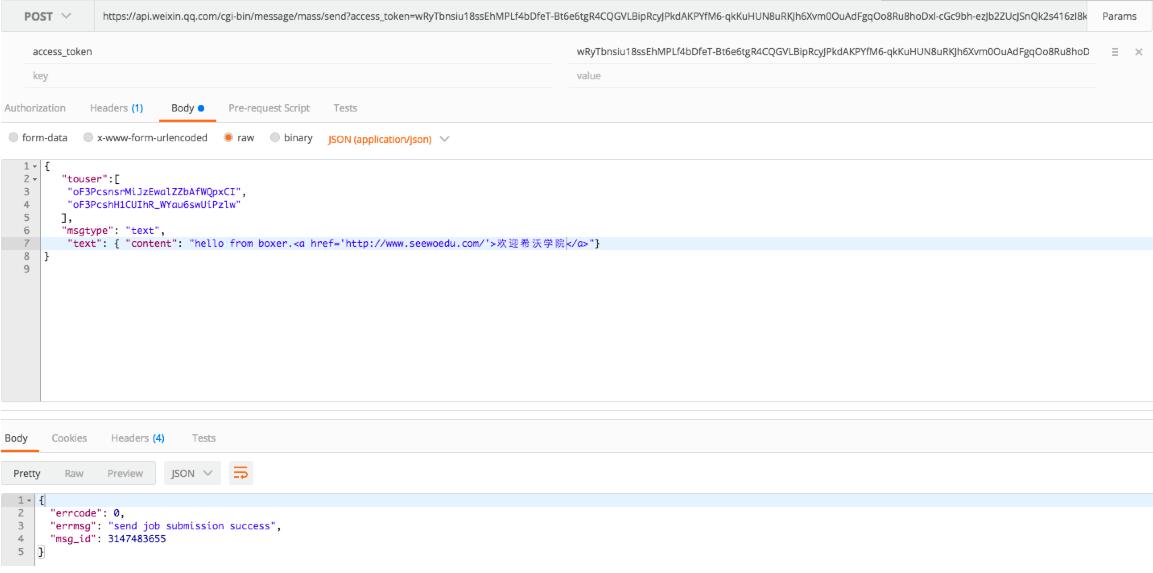
Task: Collapse the JSON object at line 1
Action: [x=35, y=166]
